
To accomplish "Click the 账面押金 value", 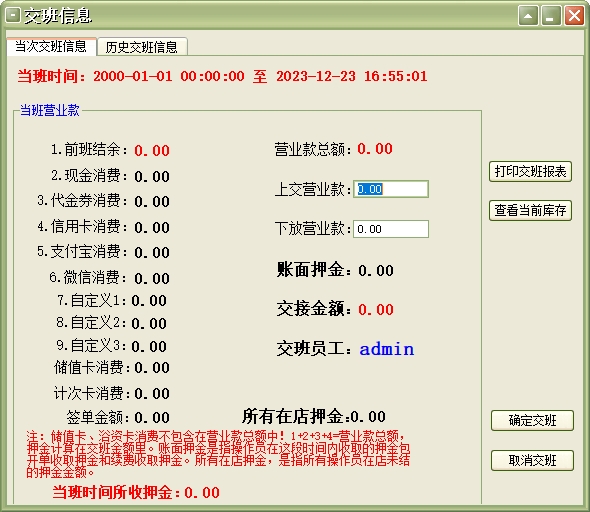I will [376, 270].
